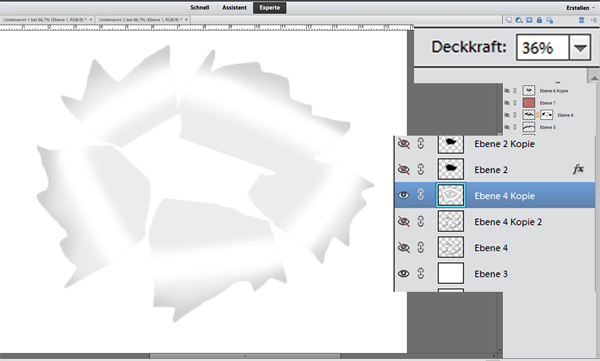Click the layers panel scroll-up arrow
This screenshot has width=600, height=361.
593,78
